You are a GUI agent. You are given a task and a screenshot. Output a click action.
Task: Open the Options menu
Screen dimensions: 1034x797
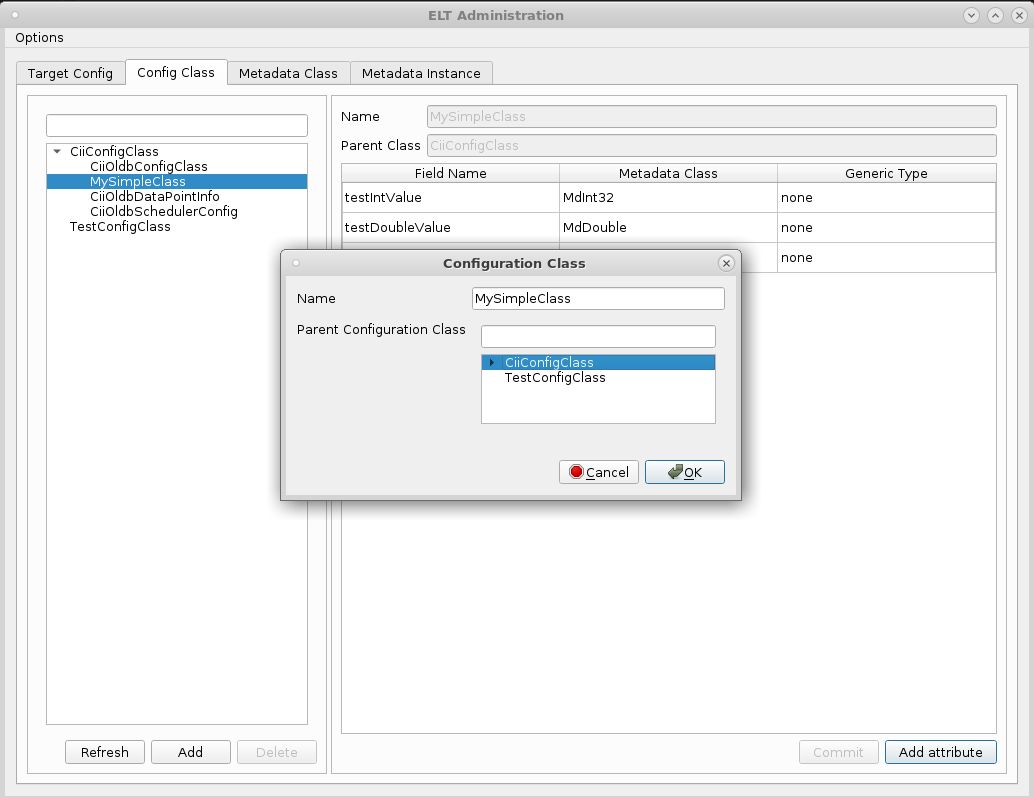click(x=39, y=37)
